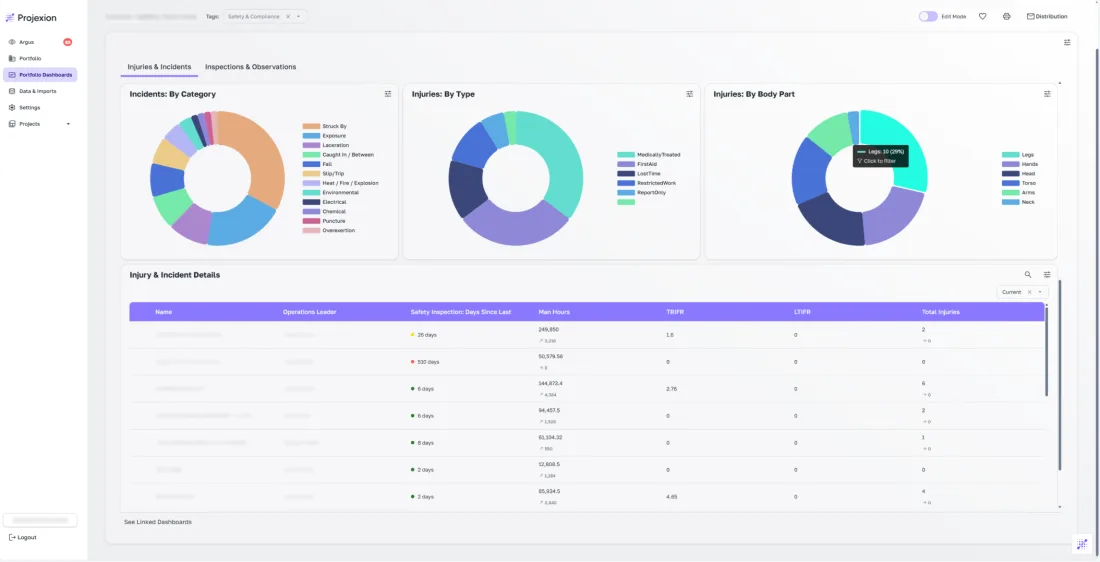Toggle the Hands legend entry
The image size is (1100, 562).
pyautogui.click(x=1020, y=164)
